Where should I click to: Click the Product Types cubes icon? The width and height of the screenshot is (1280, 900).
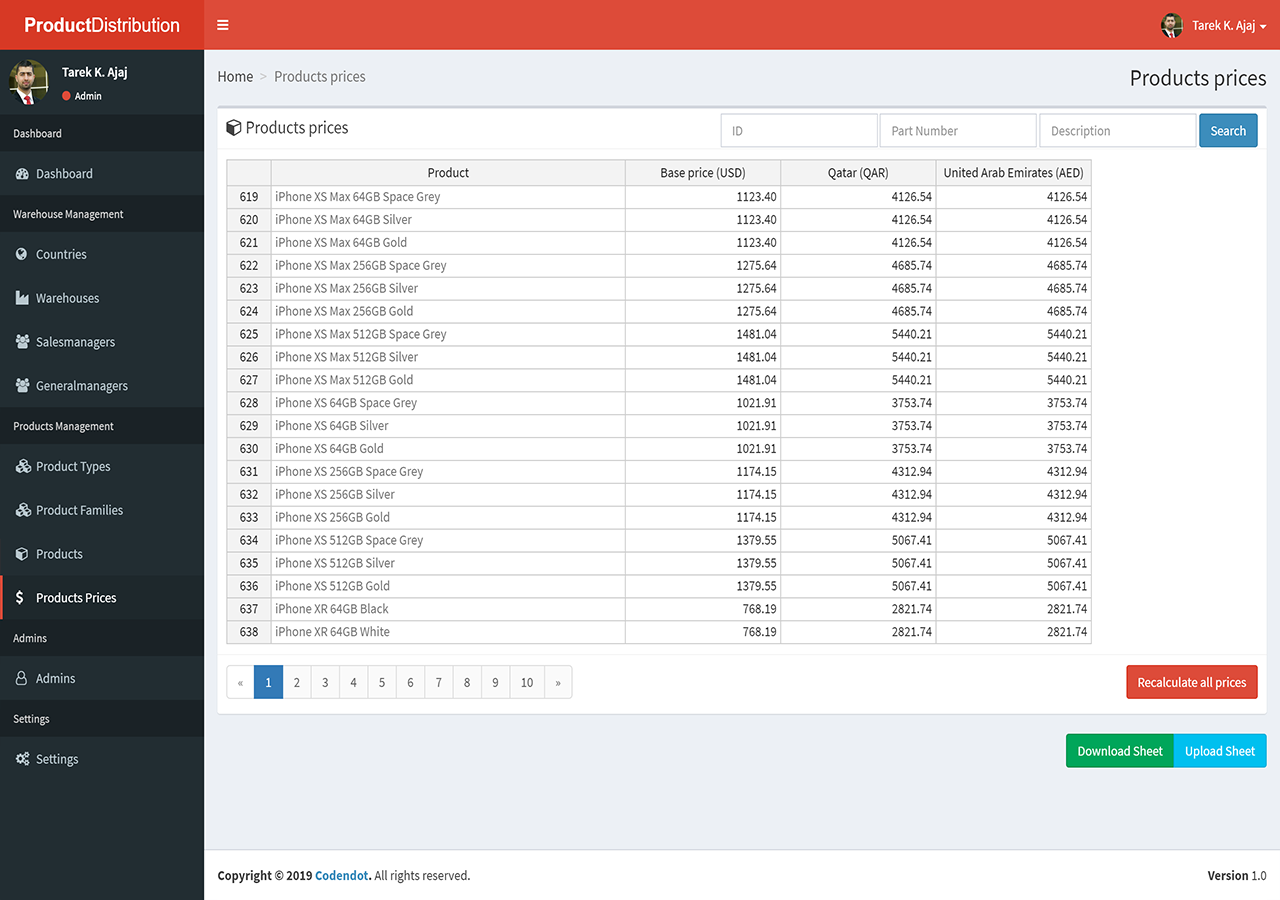(x=22, y=466)
